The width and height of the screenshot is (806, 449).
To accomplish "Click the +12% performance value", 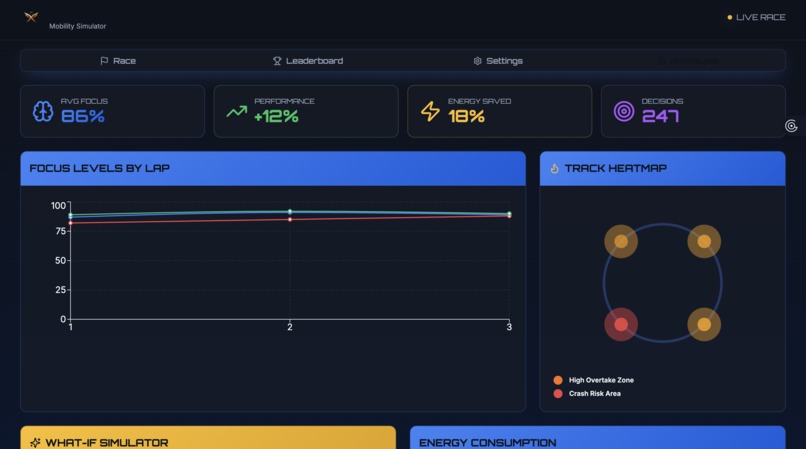I will tap(277, 116).
